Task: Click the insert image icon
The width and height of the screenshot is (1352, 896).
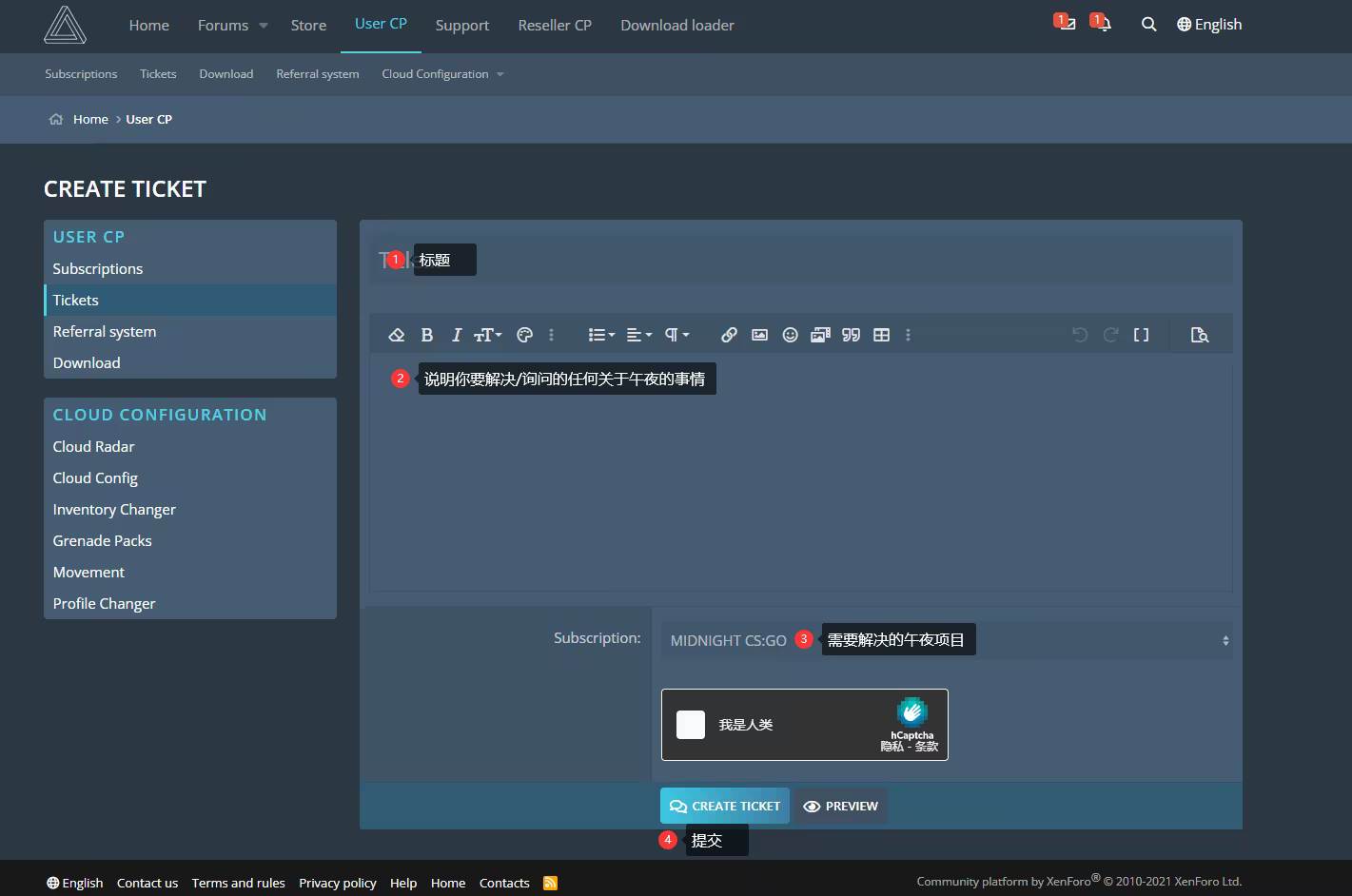Action: (759, 335)
